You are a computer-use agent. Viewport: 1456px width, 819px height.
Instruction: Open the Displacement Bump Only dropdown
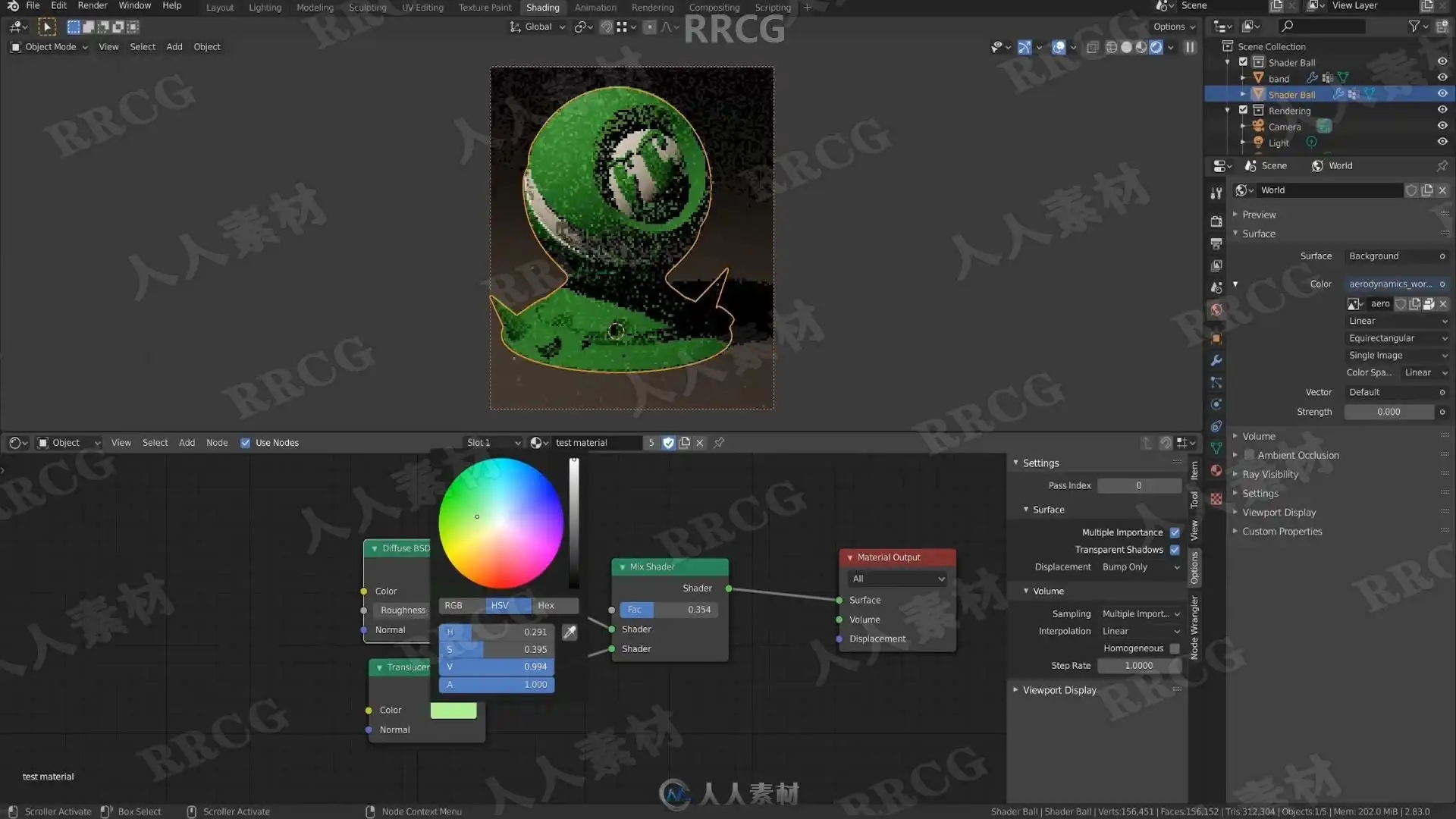1141,567
